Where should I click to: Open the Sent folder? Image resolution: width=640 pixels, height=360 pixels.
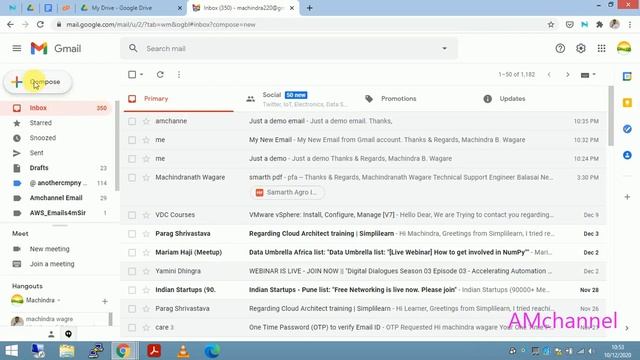[36, 153]
